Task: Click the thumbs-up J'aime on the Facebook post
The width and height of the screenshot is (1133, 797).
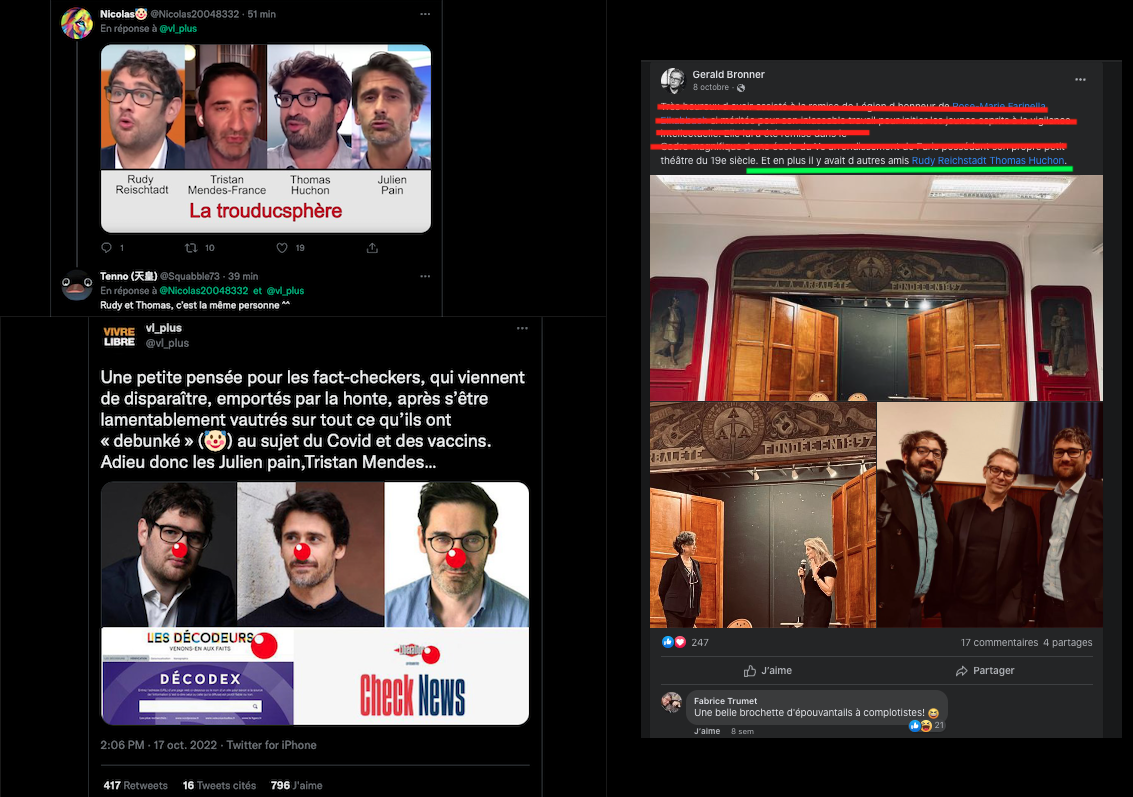Action: pyautogui.click(x=768, y=671)
